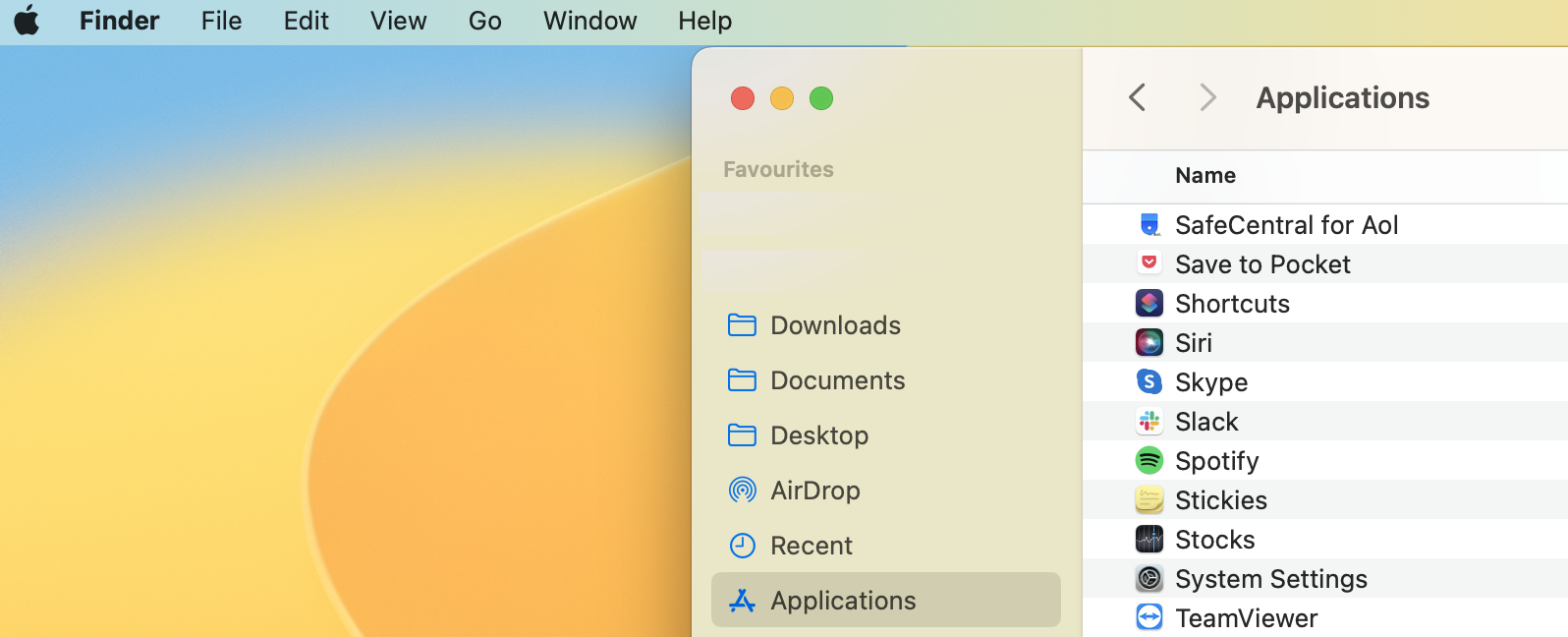
Task: Click the Applications sidebar icon
Action: tap(742, 601)
